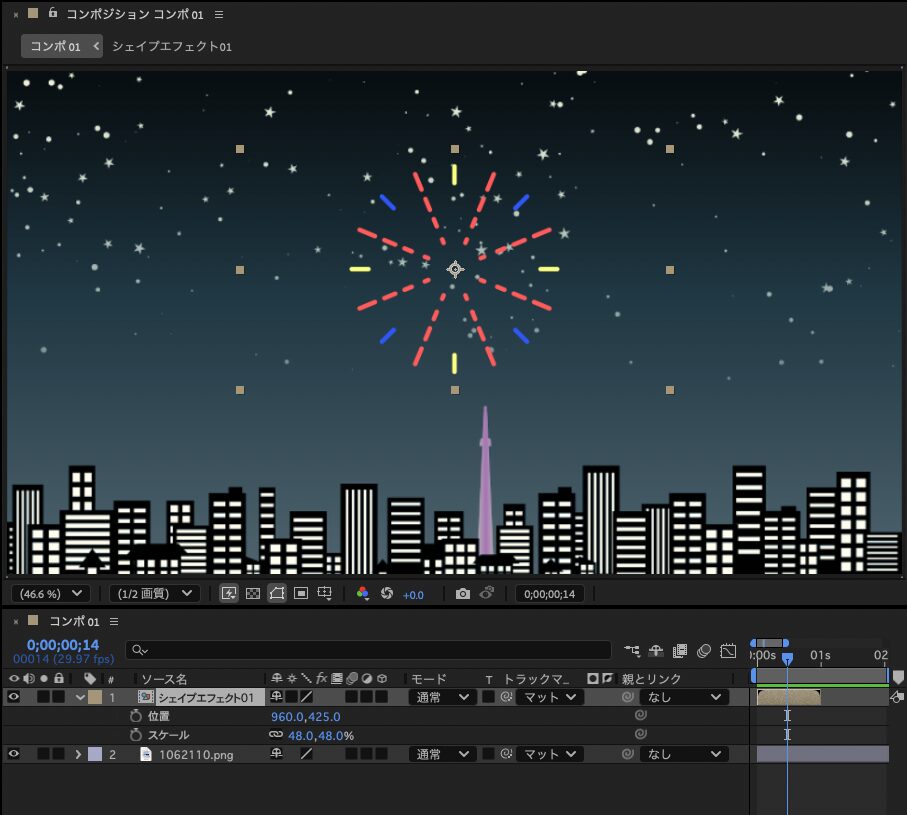Viewport: 907px width, 815px height.
Task: Hide the 1062110.png layer
Action: [13, 754]
